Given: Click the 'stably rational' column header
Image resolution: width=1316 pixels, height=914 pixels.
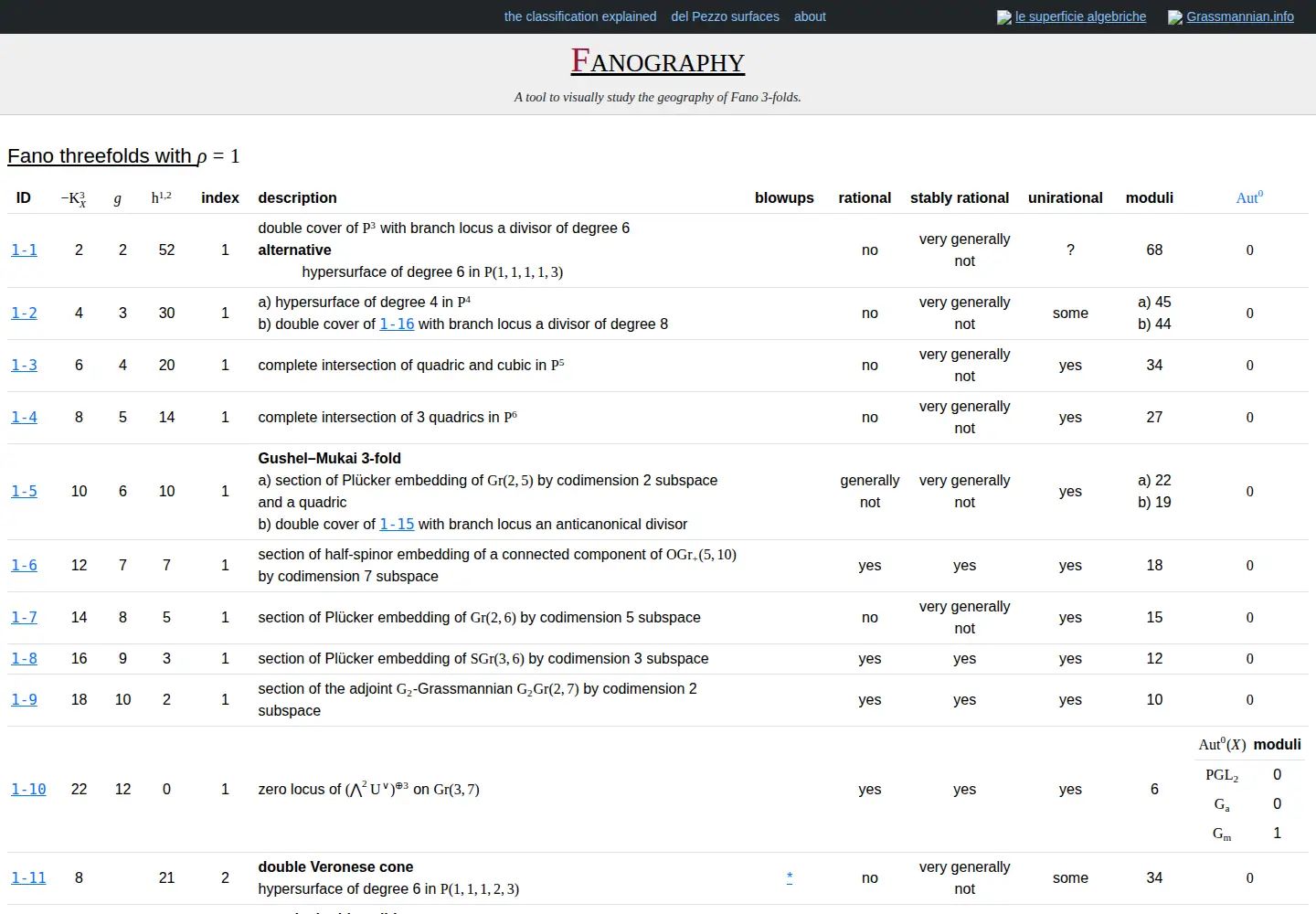Looking at the screenshot, I should 960,197.
